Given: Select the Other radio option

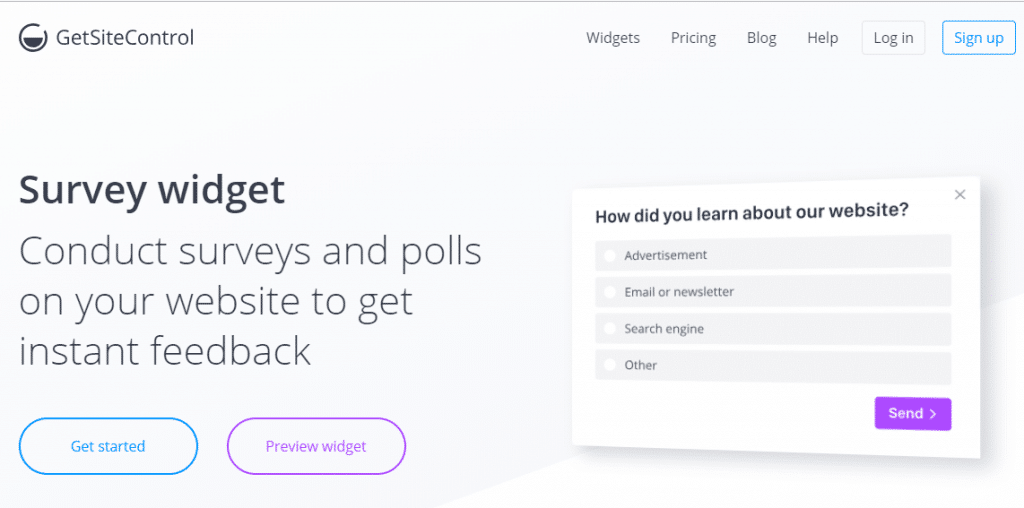Looking at the screenshot, I should pos(609,365).
